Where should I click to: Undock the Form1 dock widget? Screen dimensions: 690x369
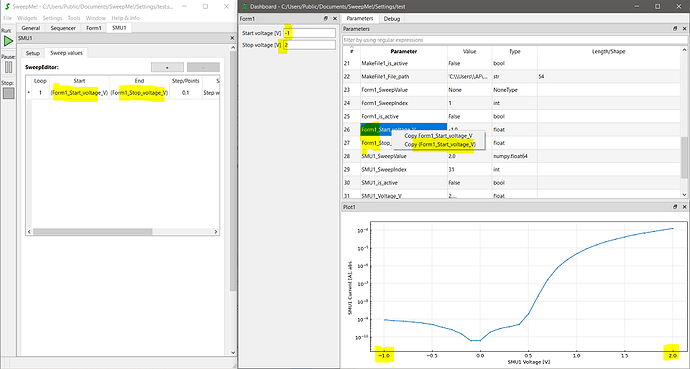pos(326,18)
